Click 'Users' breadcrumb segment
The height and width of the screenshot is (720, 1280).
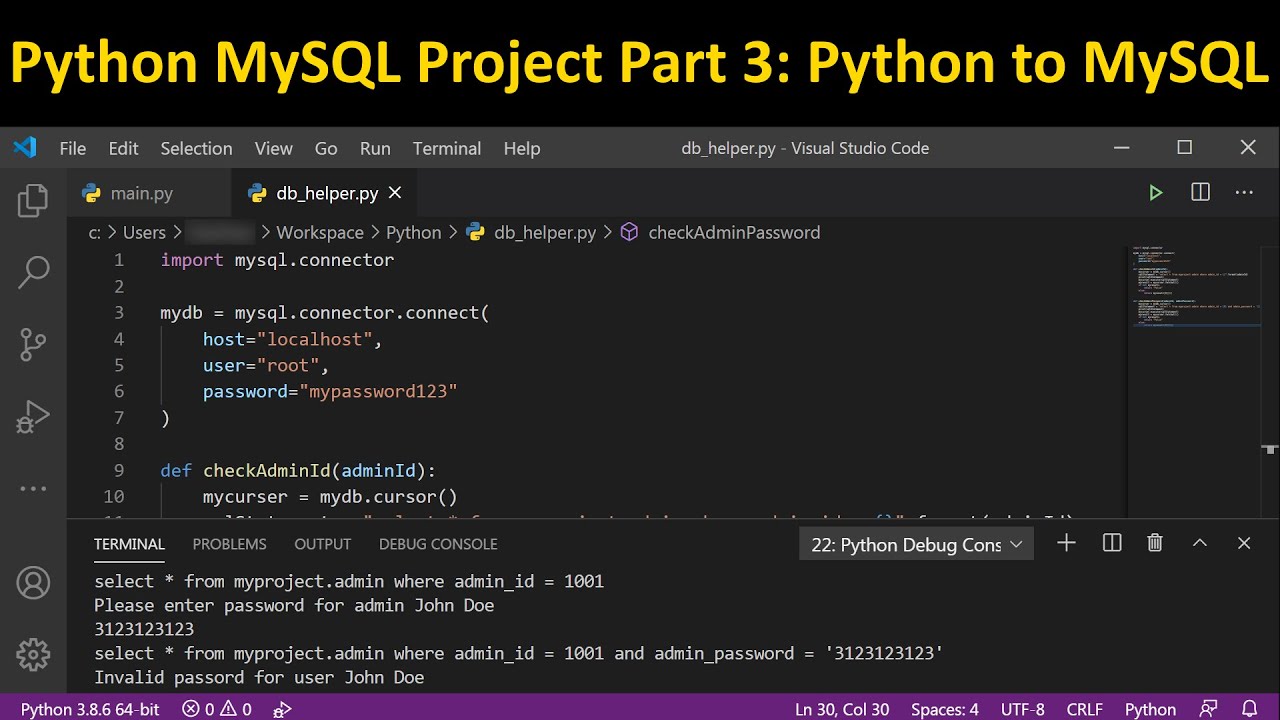[x=144, y=232]
